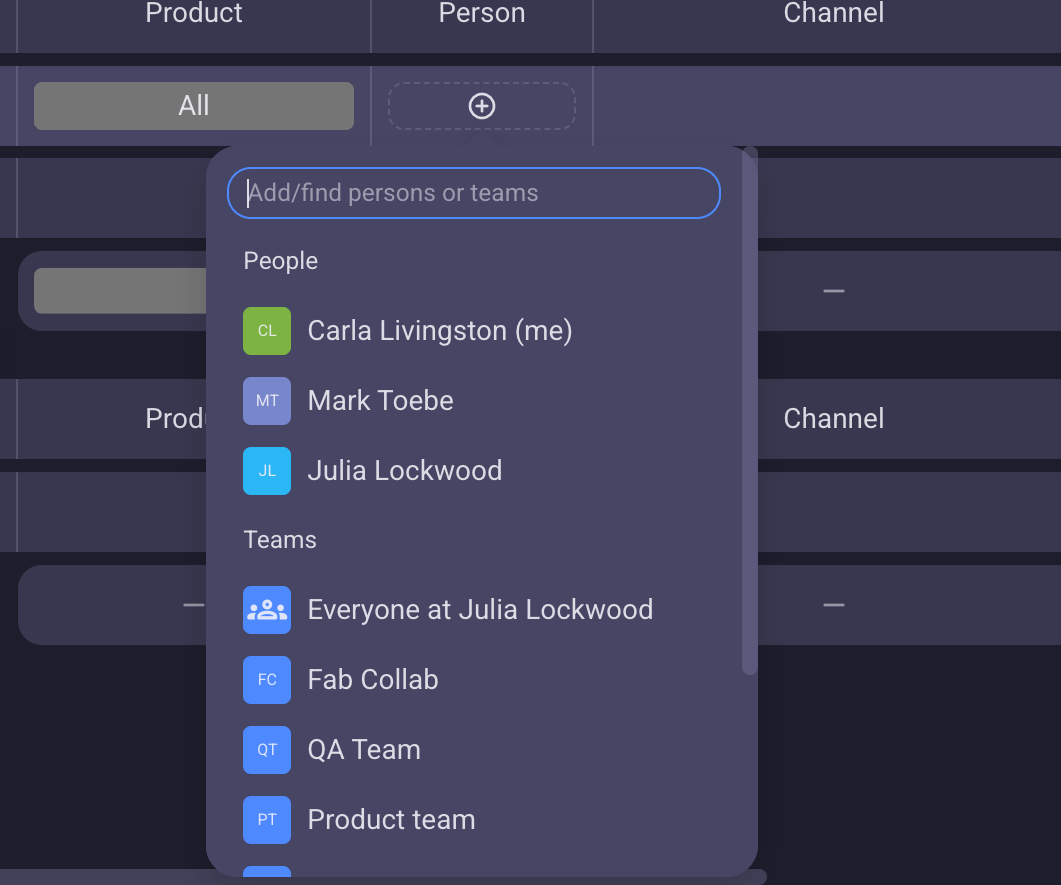Click the FC team avatar icon

click(x=267, y=680)
